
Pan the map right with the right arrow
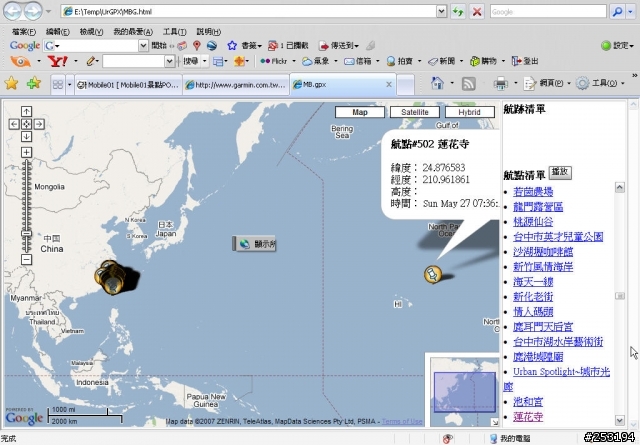click(39, 124)
